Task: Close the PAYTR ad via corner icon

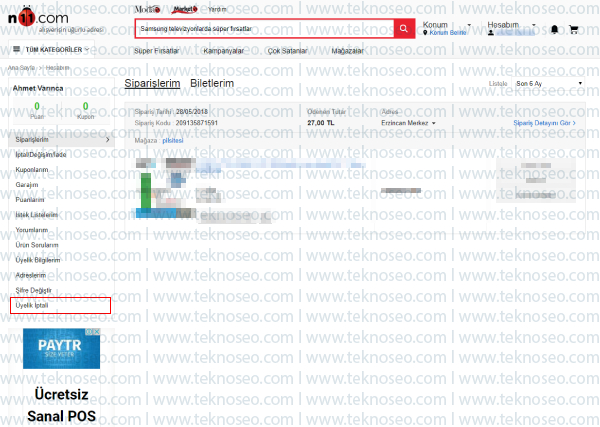Action: [x=97, y=332]
